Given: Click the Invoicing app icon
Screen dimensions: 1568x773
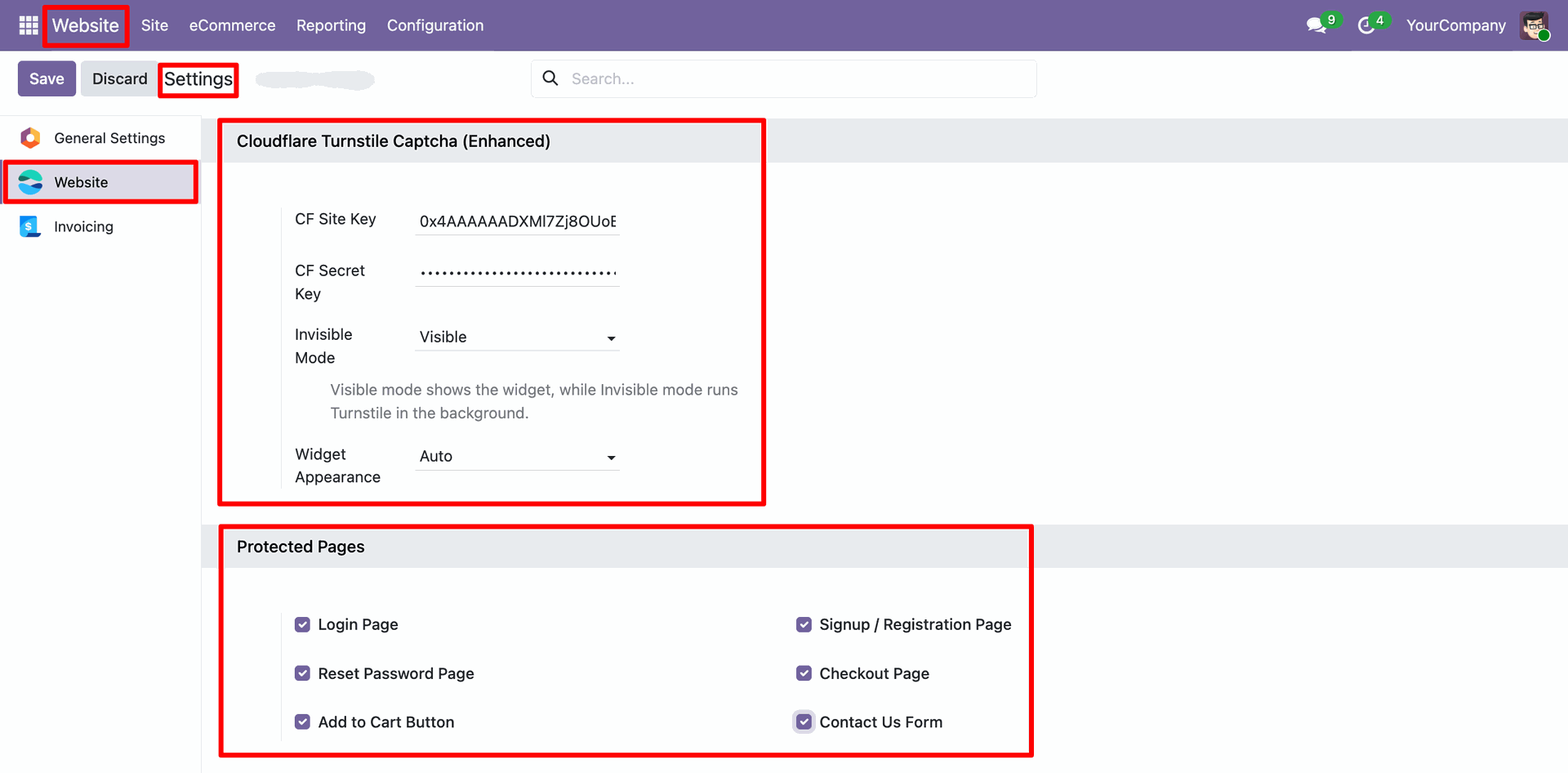Looking at the screenshot, I should (30, 226).
